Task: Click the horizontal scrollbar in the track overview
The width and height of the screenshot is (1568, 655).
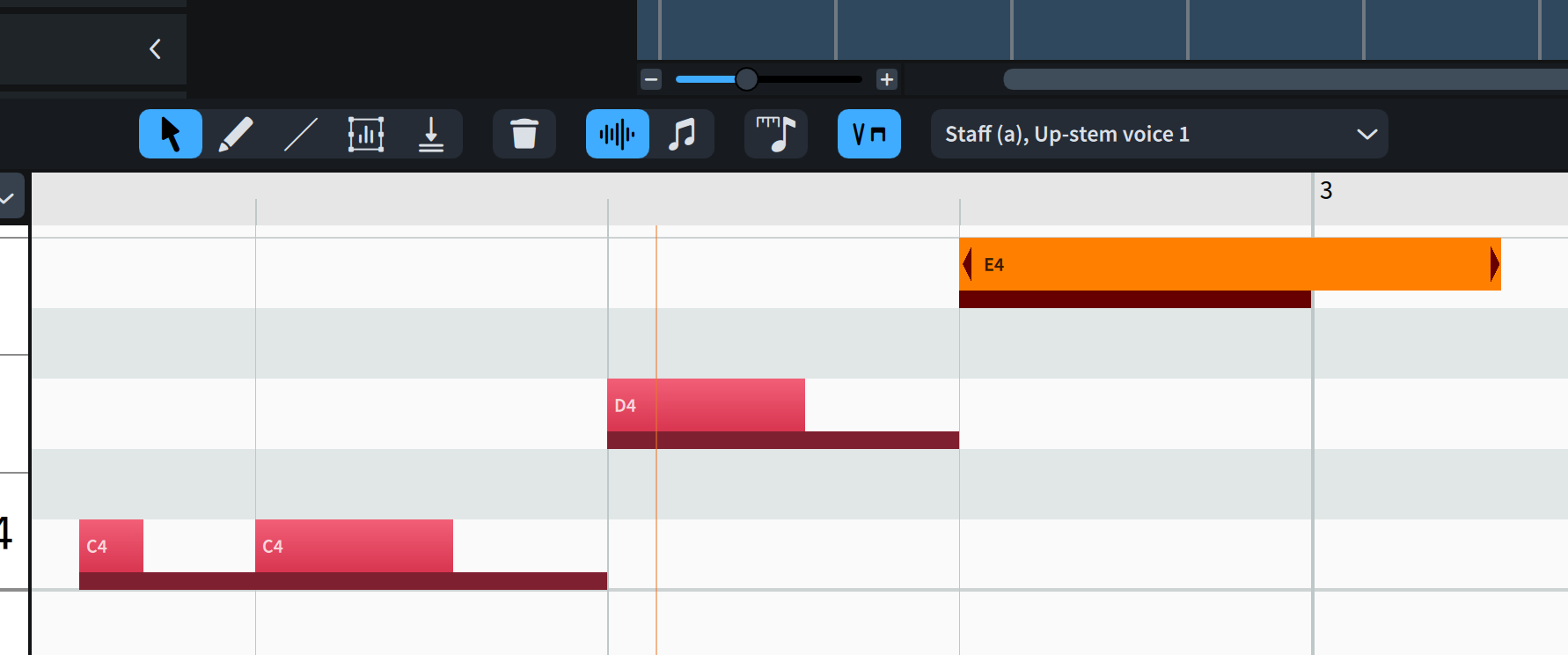Action: coord(1285,80)
